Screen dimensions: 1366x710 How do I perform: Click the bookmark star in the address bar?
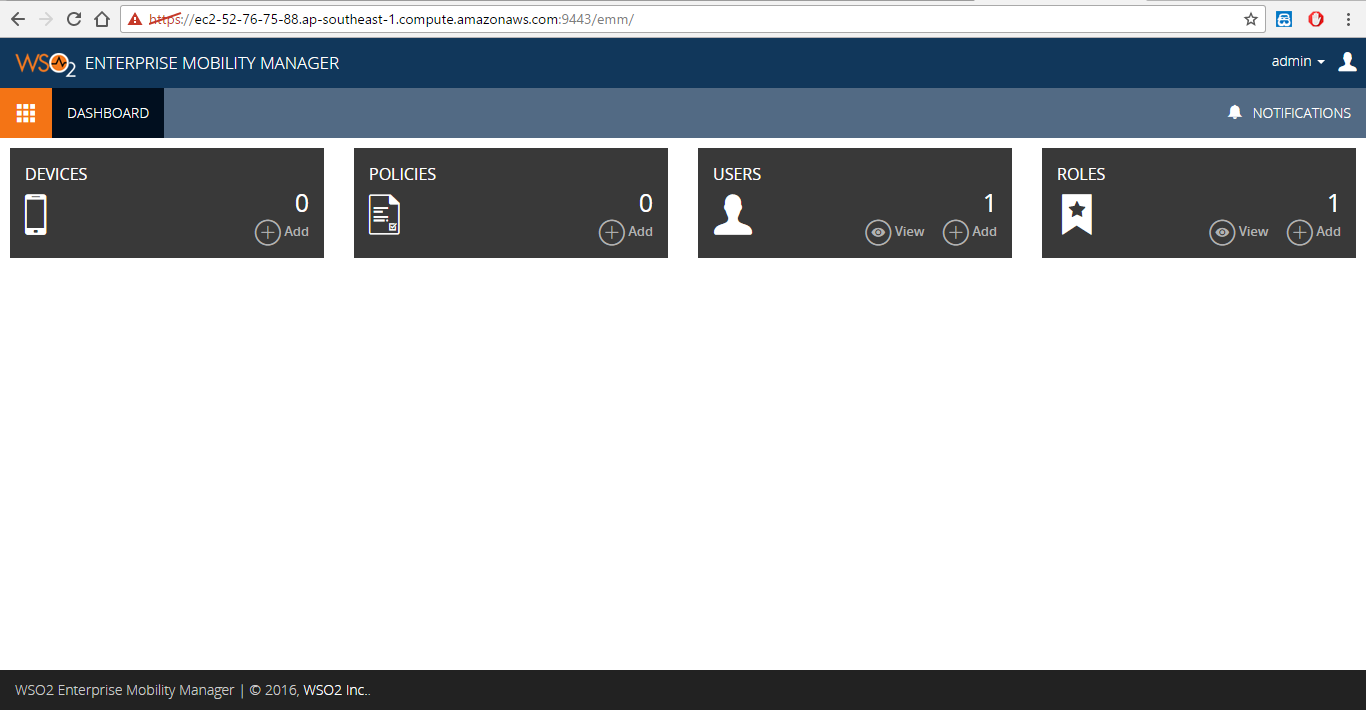pyautogui.click(x=1251, y=18)
